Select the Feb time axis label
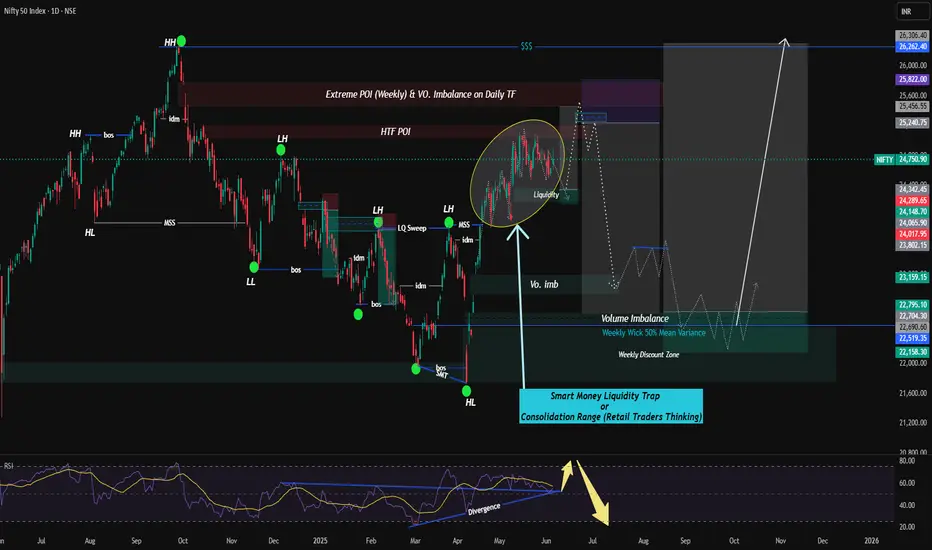Screen dimensions: 932x550 coord(371,540)
